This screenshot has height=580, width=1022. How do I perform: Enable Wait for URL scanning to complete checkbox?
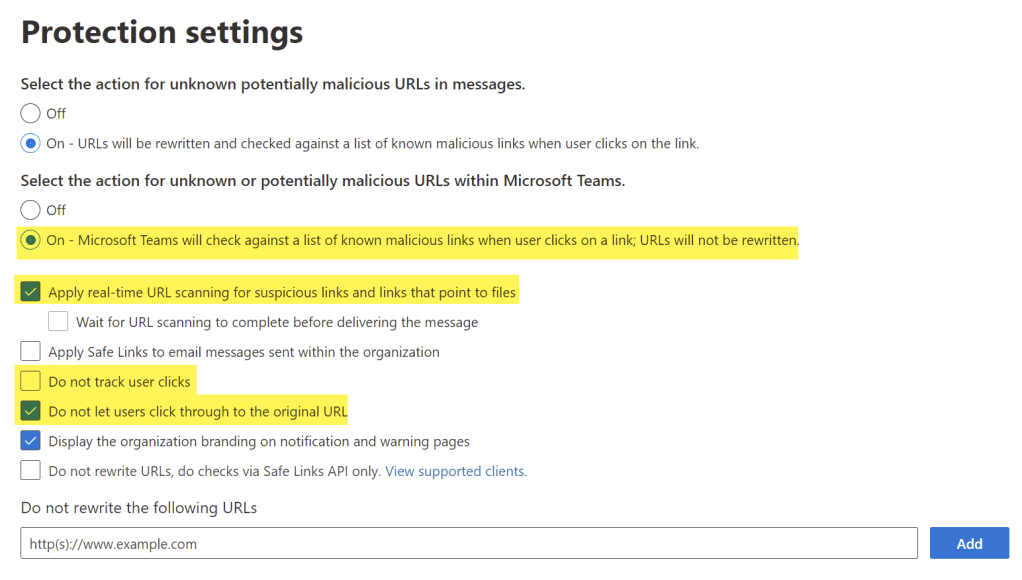pos(59,322)
